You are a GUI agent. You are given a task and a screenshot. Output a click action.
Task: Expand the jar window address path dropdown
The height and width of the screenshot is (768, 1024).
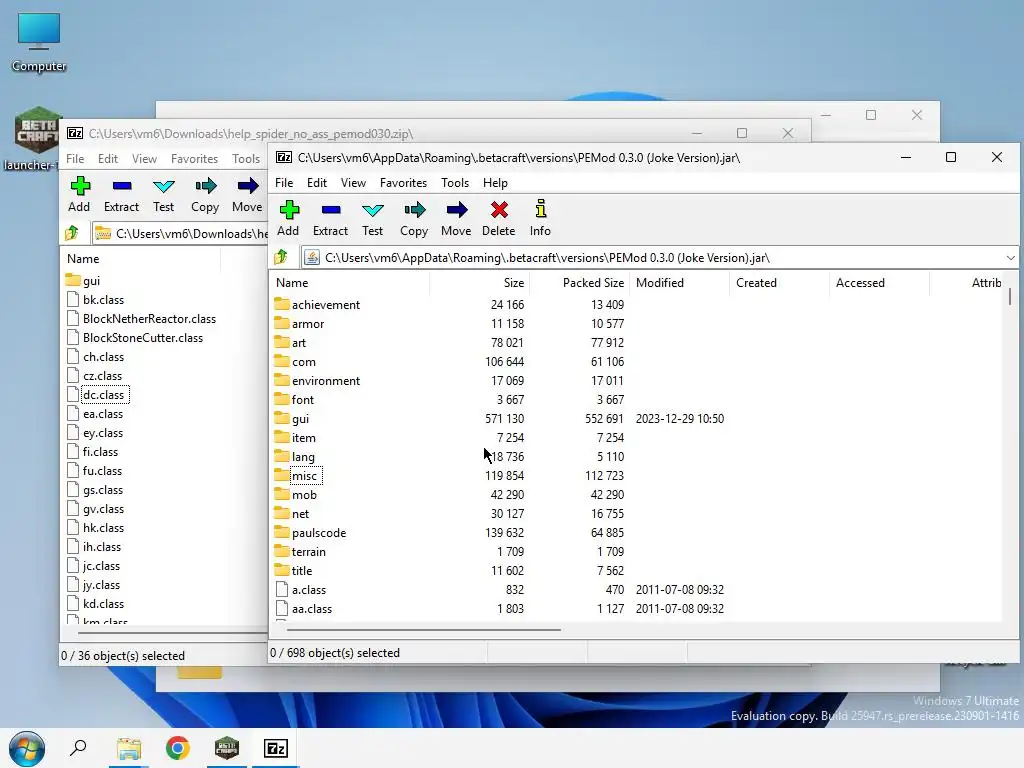tap(1010, 257)
